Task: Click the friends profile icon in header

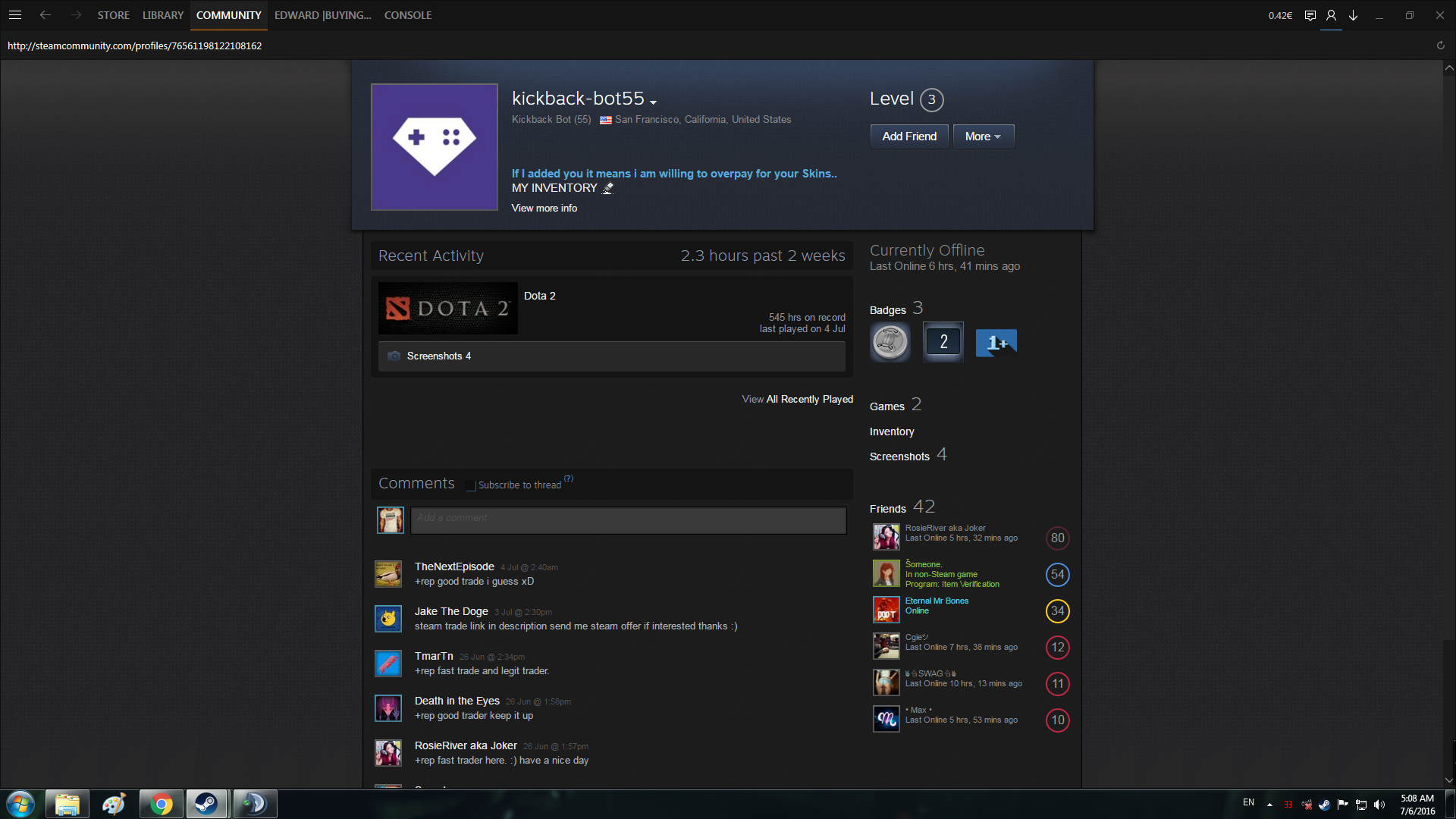Action: 1331,15
